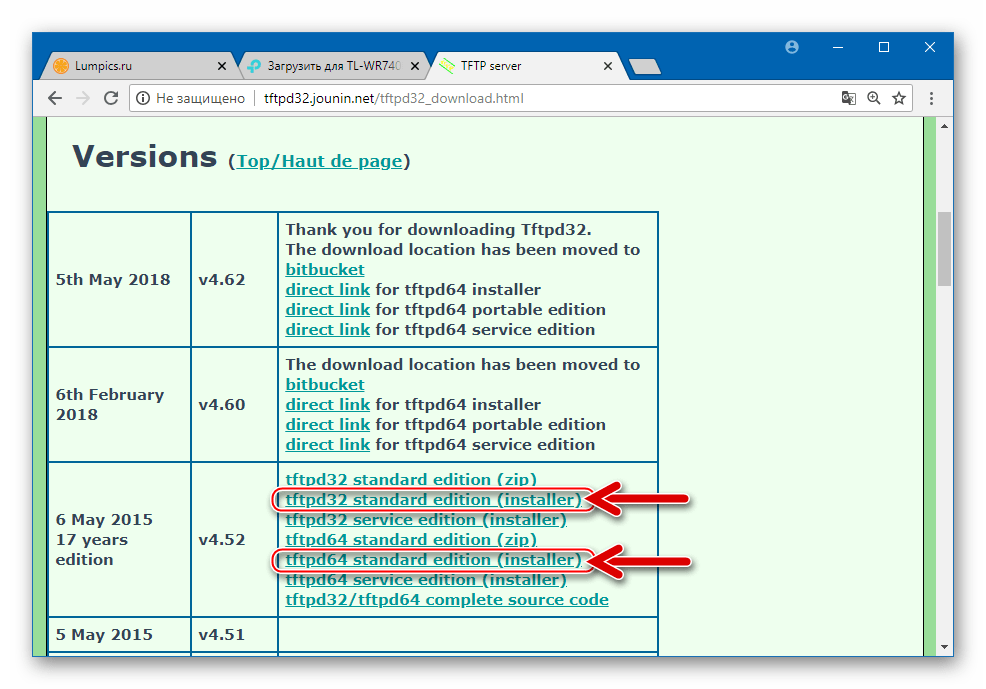Open the Chrome user profile icon

(792, 47)
